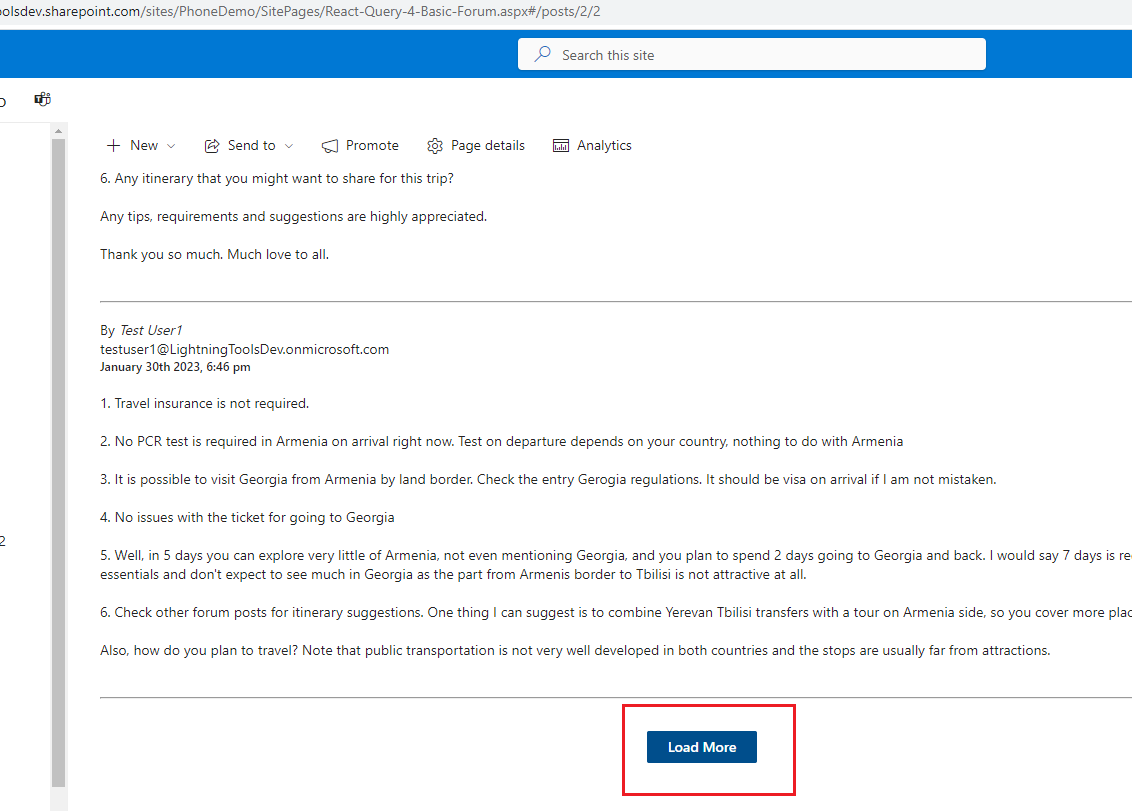Expand the Send to dropdown chevron

[289, 146]
